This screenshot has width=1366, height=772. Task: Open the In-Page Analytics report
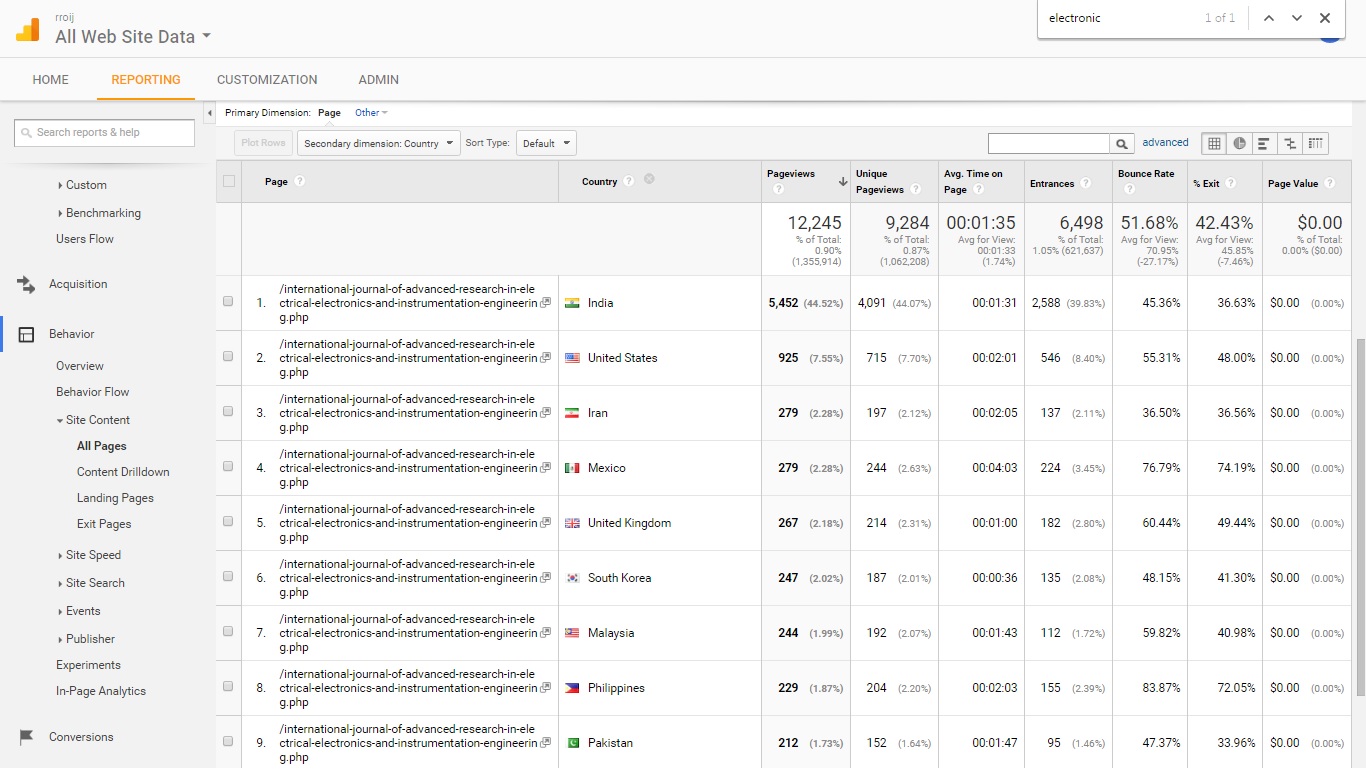[101, 691]
